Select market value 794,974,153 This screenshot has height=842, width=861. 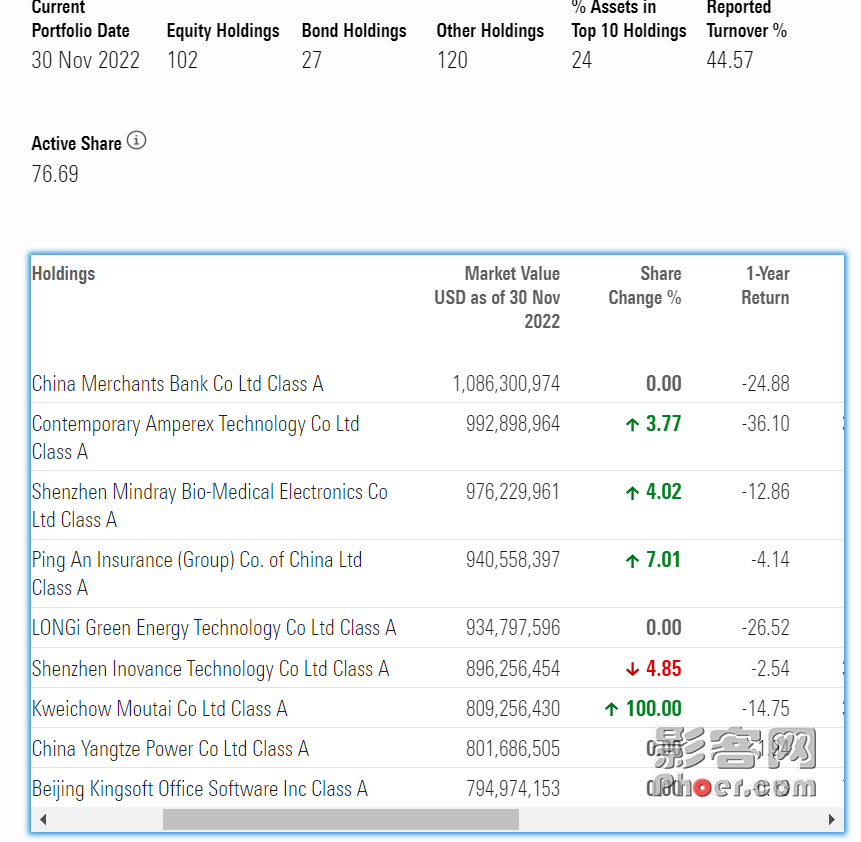click(513, 789)
